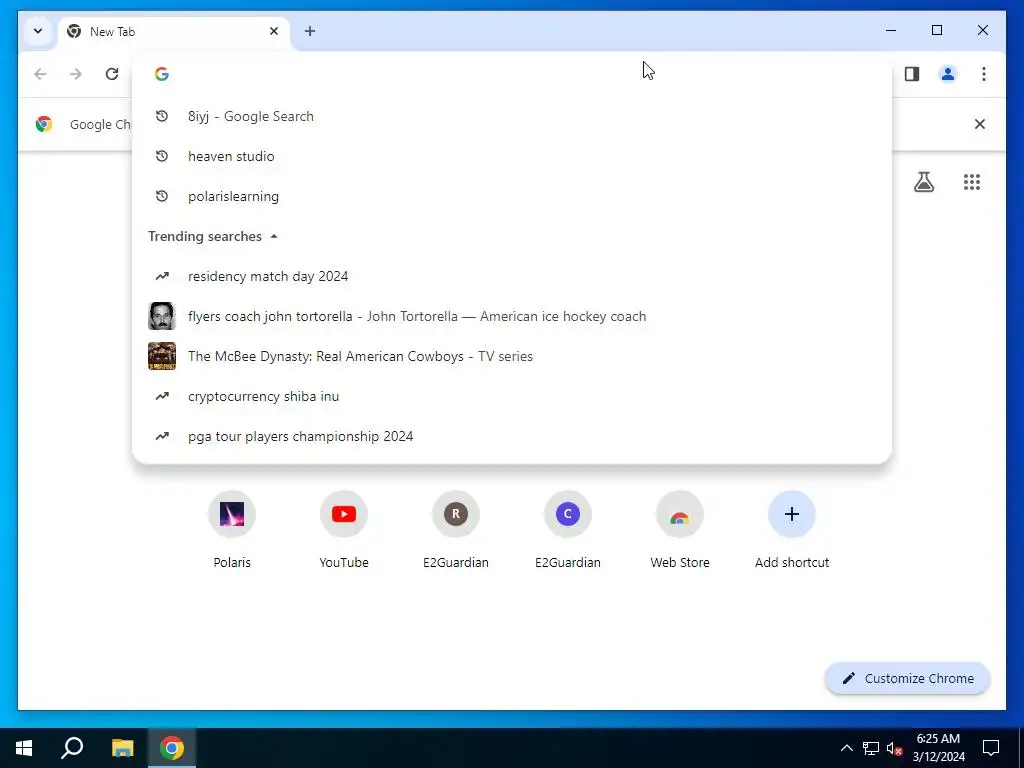Image resolution: width=1024 pixels, height=768 pixels.
Task: Show hidden system tray icons
Action: pos(846,748)
